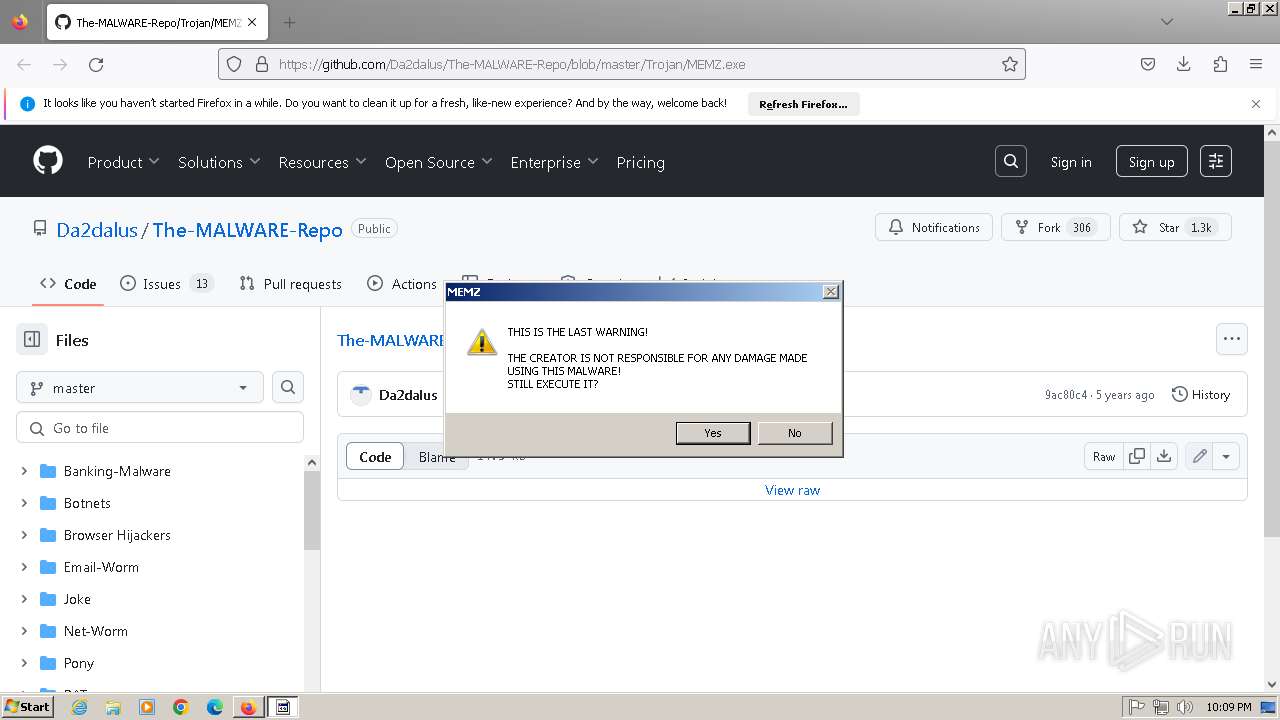This screenshot has height=720, width=1280.
Task: Expand the Solutions menu
Action: point(219,162)
